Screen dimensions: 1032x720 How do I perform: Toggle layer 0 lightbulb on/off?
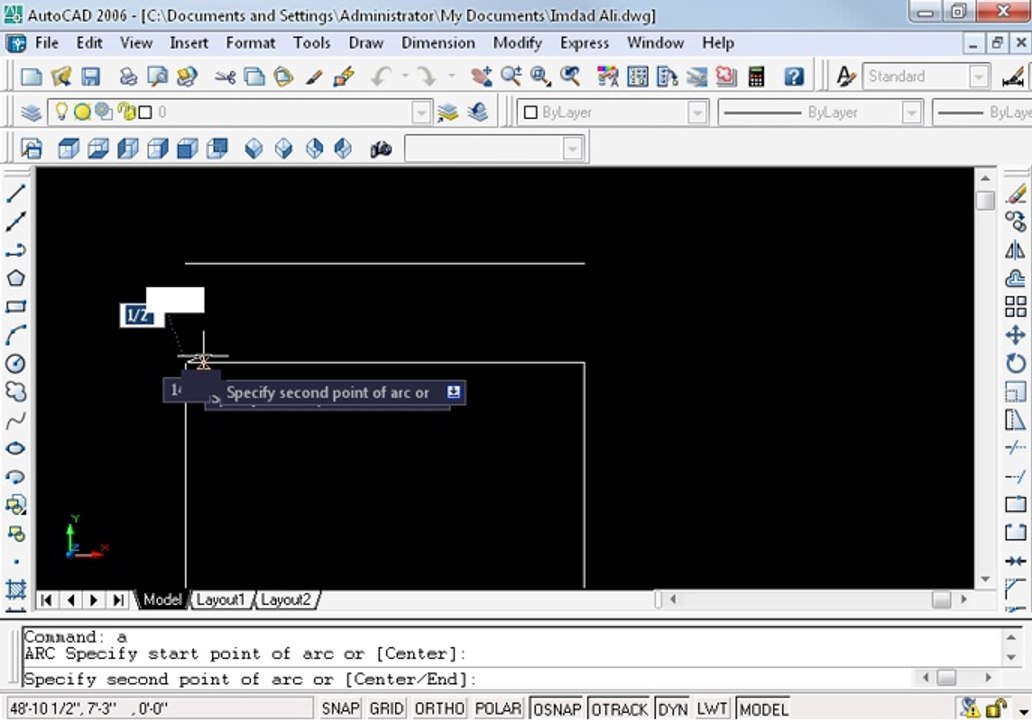click(x=61, y=111)
